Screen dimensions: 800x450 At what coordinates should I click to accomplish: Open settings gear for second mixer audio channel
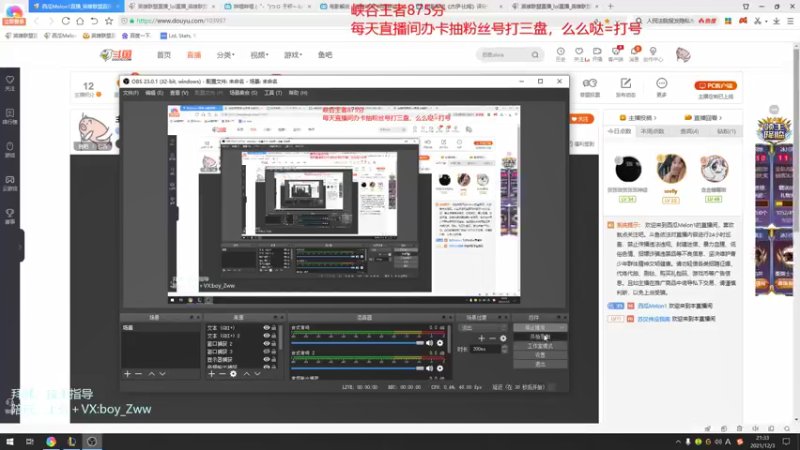point(440,368)
